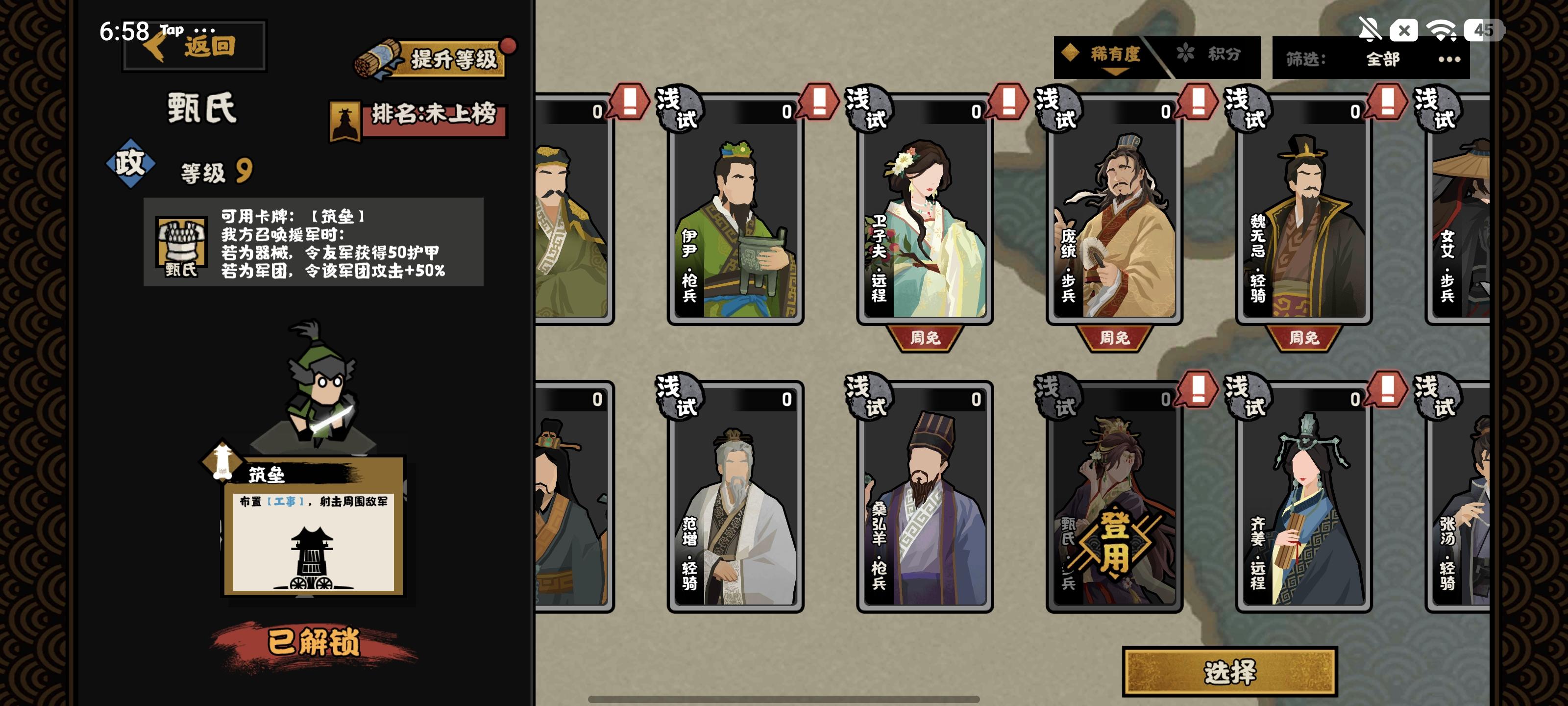
Task: Toggle 周免 tag under 卫子夫 card
Action: 925,337
